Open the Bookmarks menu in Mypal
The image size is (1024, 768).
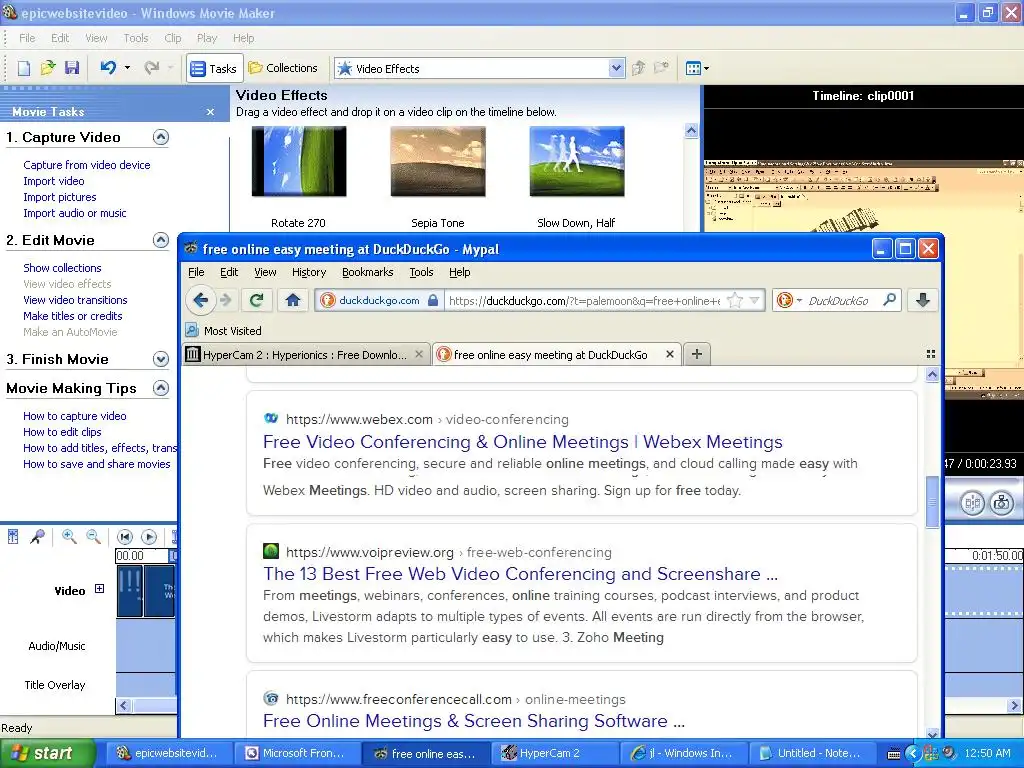[x=368, y=272]
